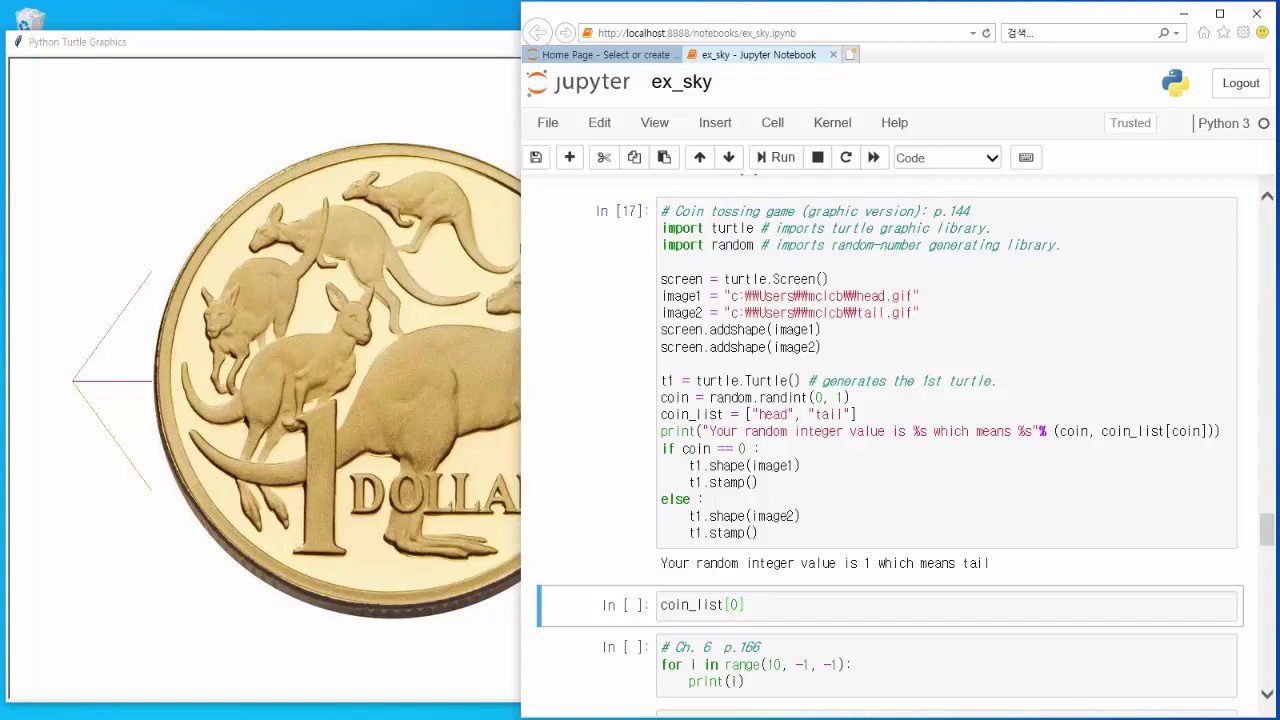Open browser tools gear icon
Screen dimensions: 1280x720
pyautogui.click(x=1243, y=33)
